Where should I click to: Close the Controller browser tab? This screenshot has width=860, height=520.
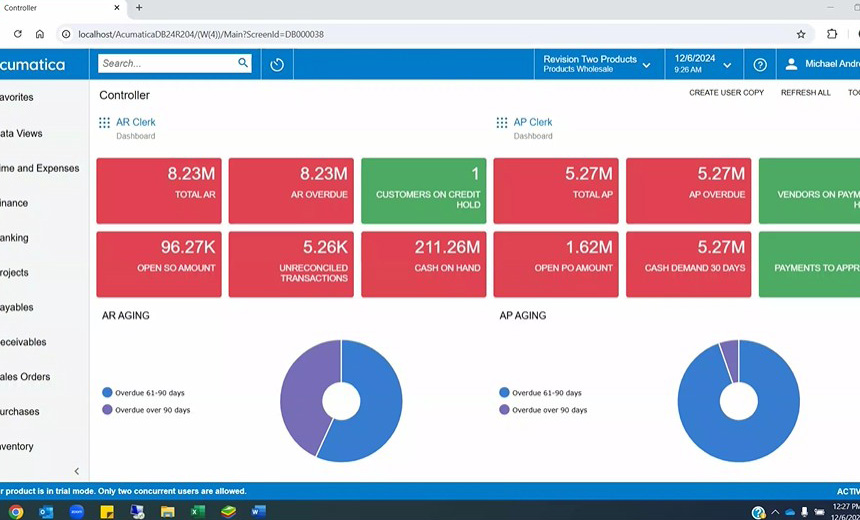(117, 8)
